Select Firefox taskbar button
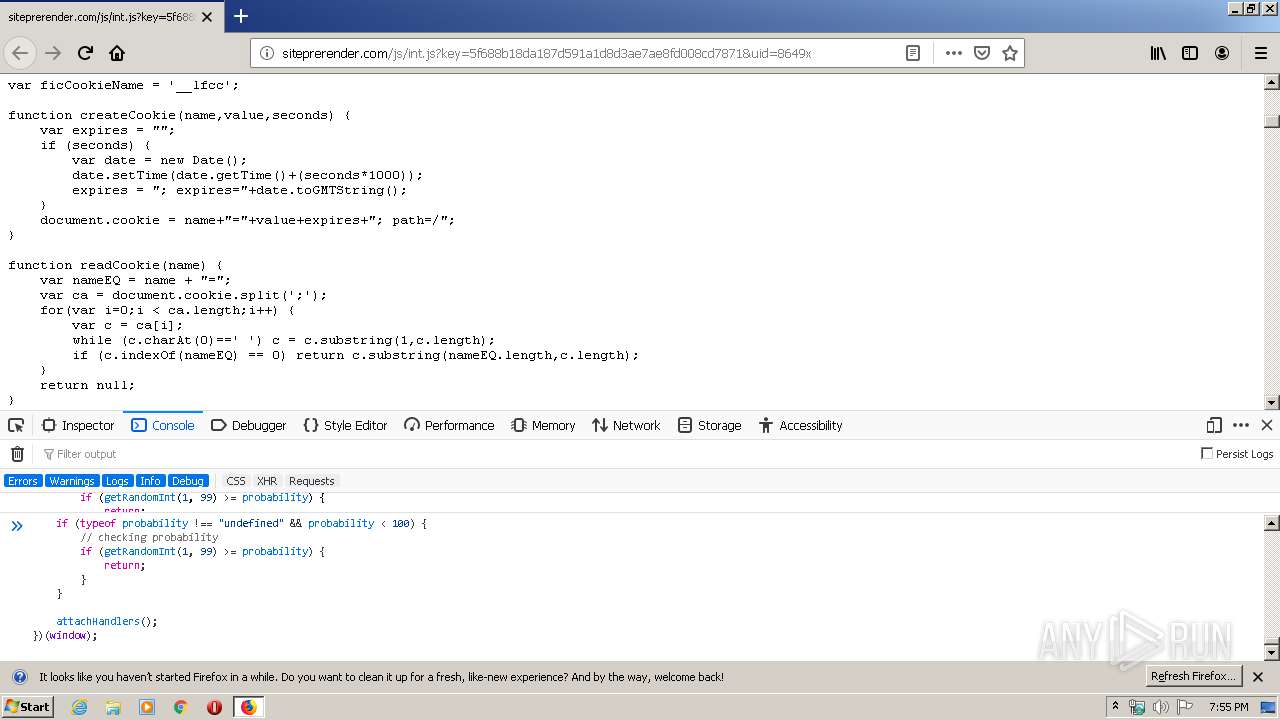This screenshot has height=720, width=1280. pyautogui.click(x=248, y=707)
